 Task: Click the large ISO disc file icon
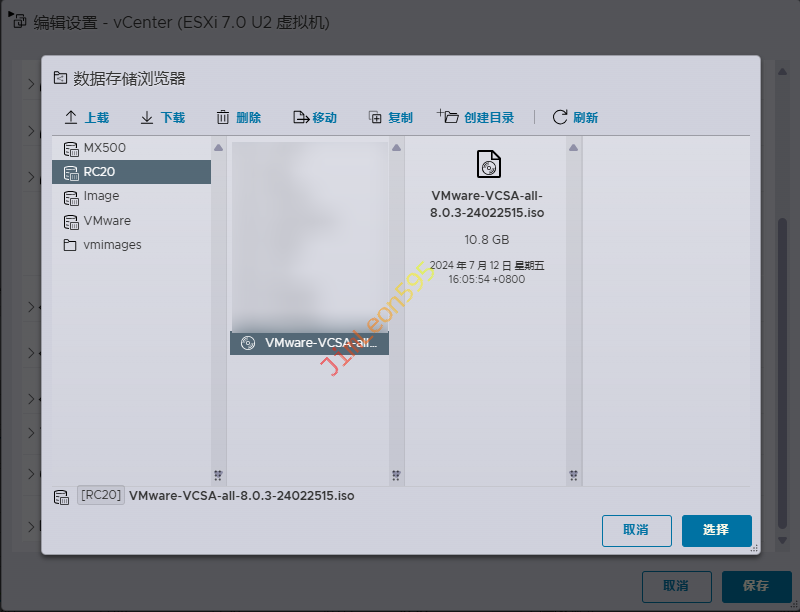click(x=488, y=164)
